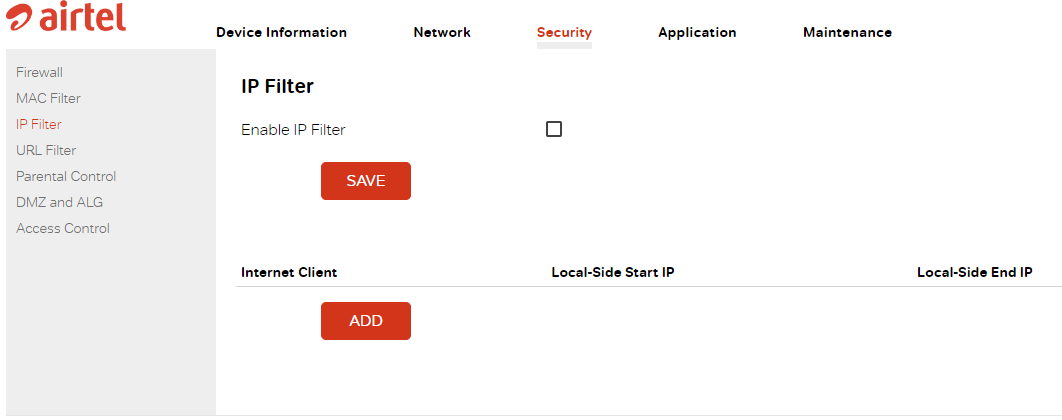
Task: Switch to the Network tab
Action: pos(442,33)
